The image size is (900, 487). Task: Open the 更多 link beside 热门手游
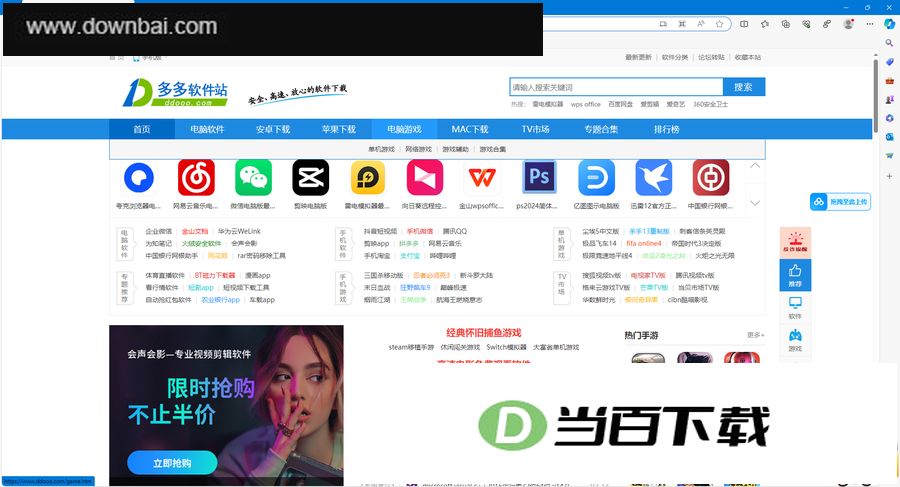coord(755,335)
